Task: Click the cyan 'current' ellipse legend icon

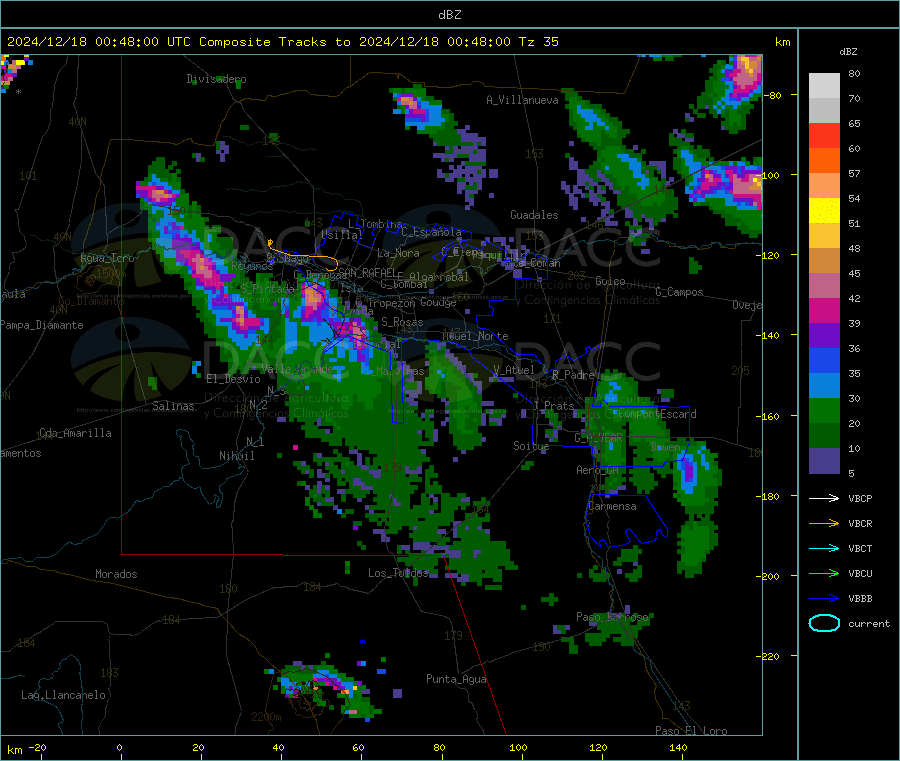Action: (824, 623)
